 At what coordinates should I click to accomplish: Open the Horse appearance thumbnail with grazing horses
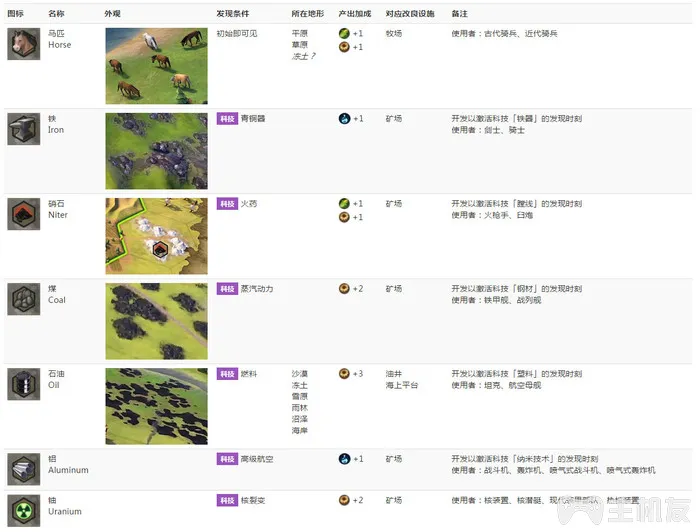(x=156, y=66)
